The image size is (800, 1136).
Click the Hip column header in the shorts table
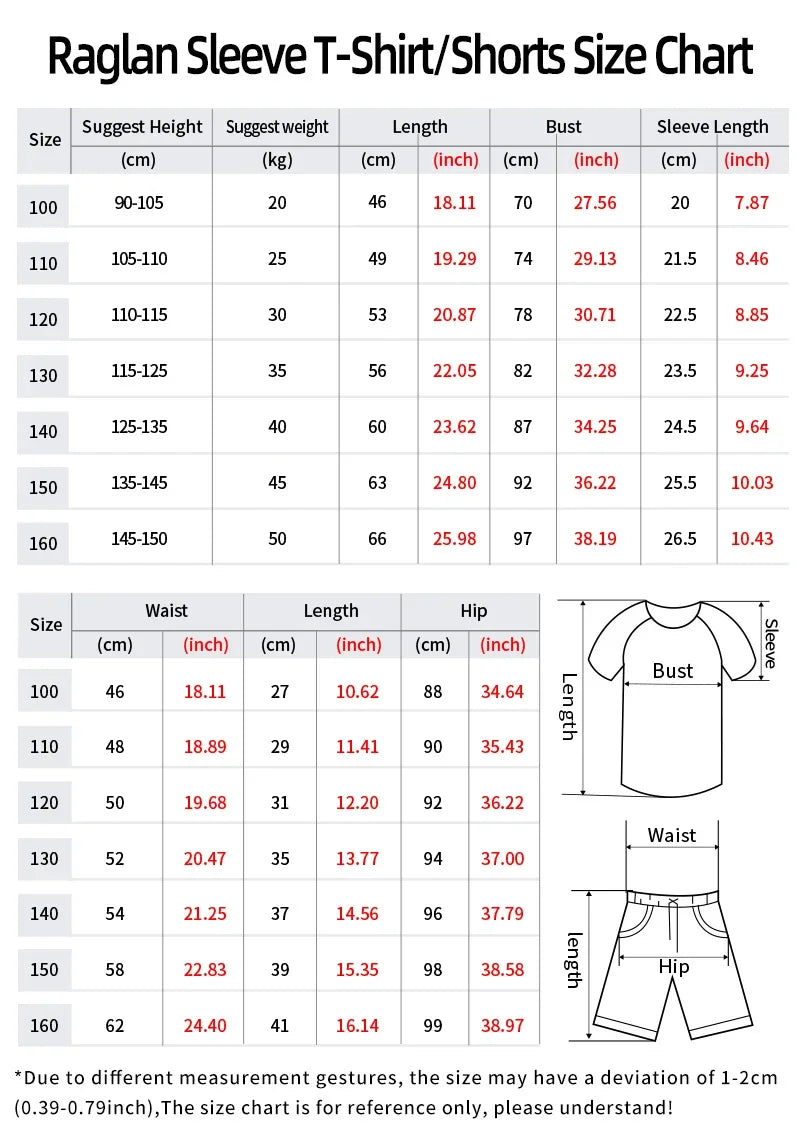pos(474,611)
